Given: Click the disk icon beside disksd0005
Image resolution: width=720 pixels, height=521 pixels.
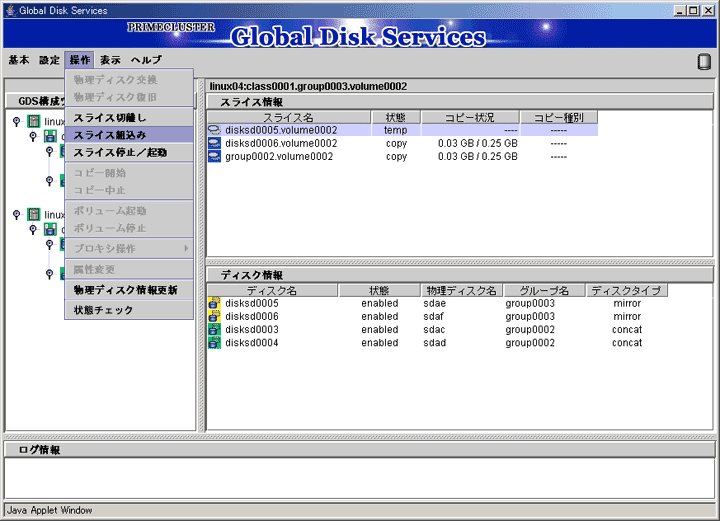Looking at the screenshot, I should coord(214,303).
